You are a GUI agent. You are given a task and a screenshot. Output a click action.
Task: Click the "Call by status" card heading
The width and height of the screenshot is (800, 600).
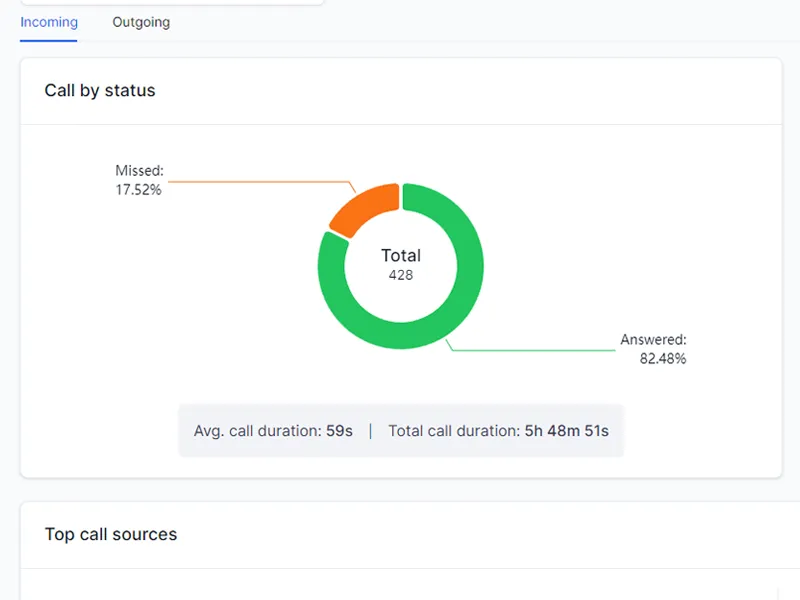coord(100,91)
